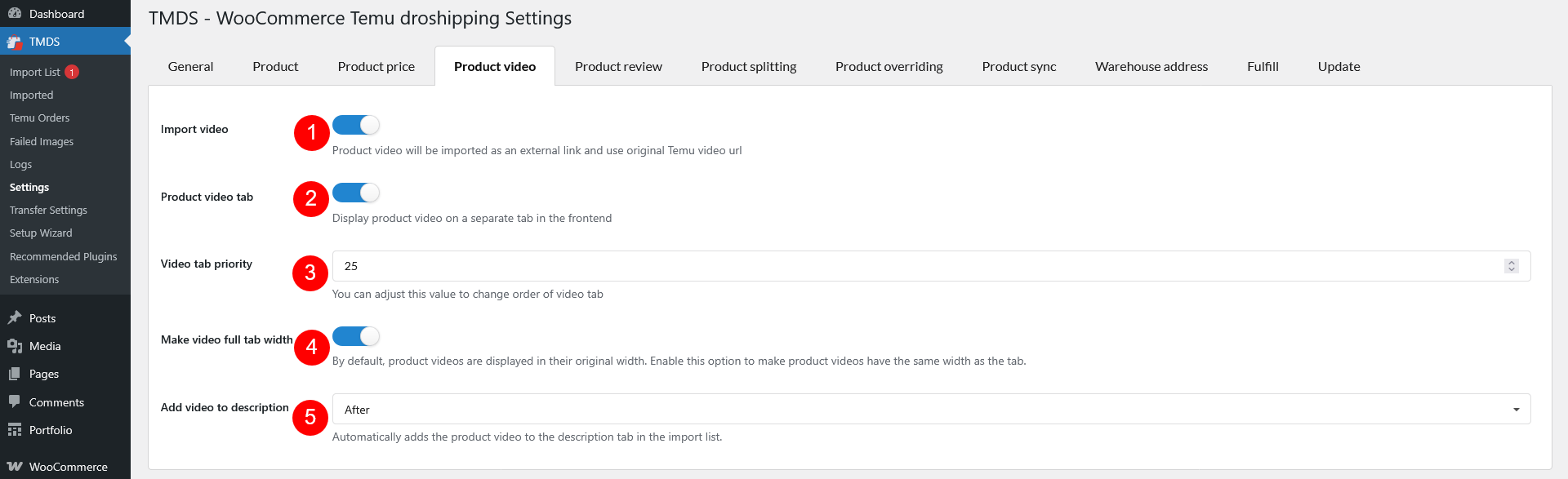The image size is (1568, 479).
Task: Switch to the Product review tab
Action: 618,66
